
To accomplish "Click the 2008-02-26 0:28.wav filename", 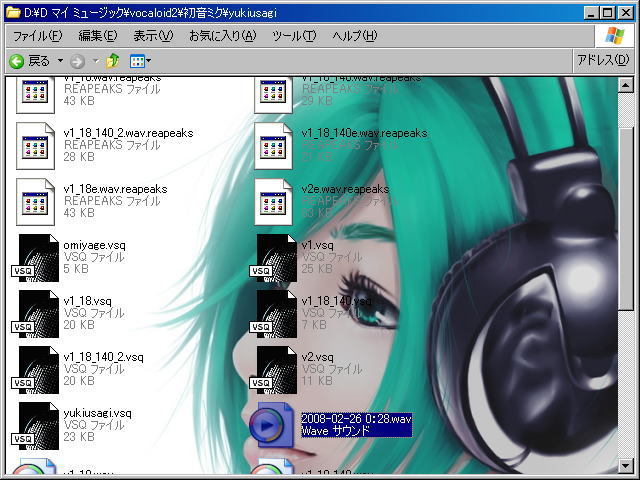I will click(x=356, y=419).
